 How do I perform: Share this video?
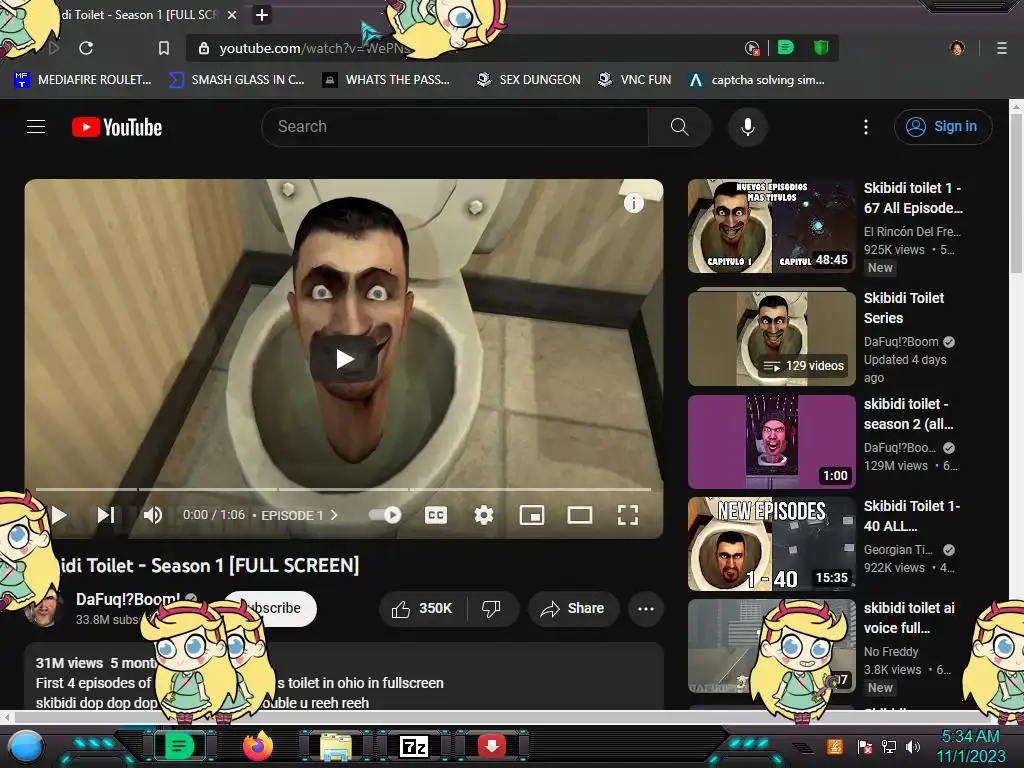click(x=573, y=609)
